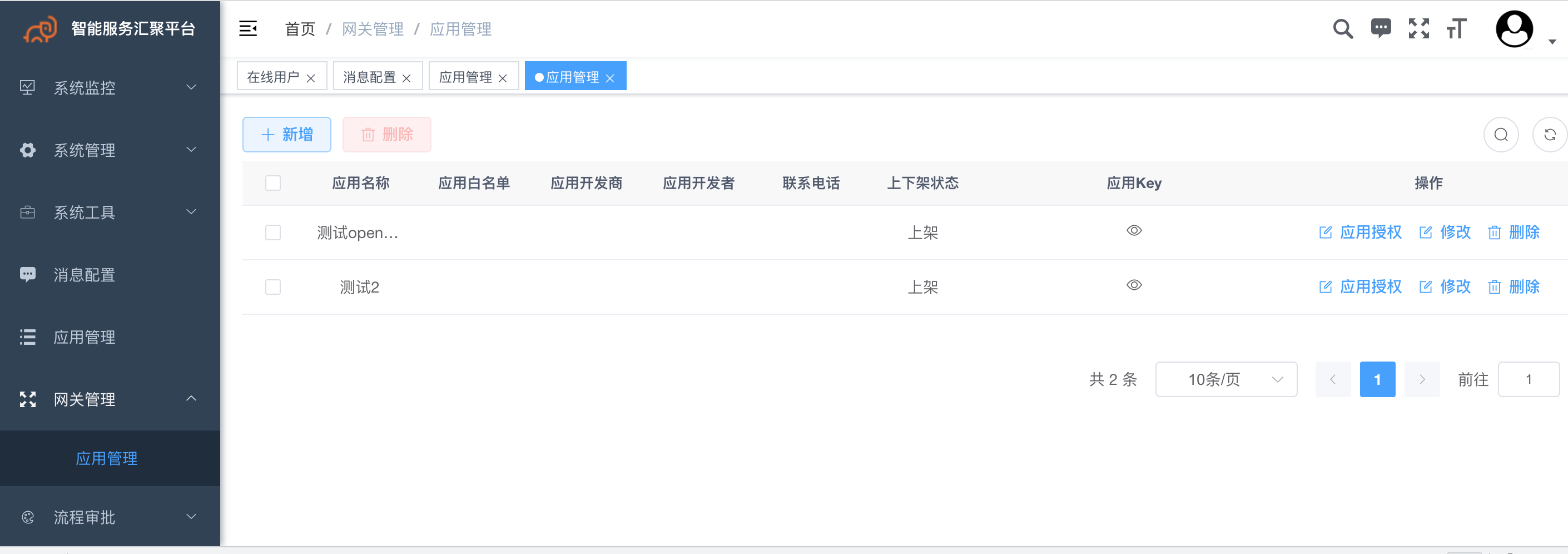The height and width of the screenshot is (554, 1568).
Task: Click the 应用管理 list icon in sidebar
Action: [27, 337]
